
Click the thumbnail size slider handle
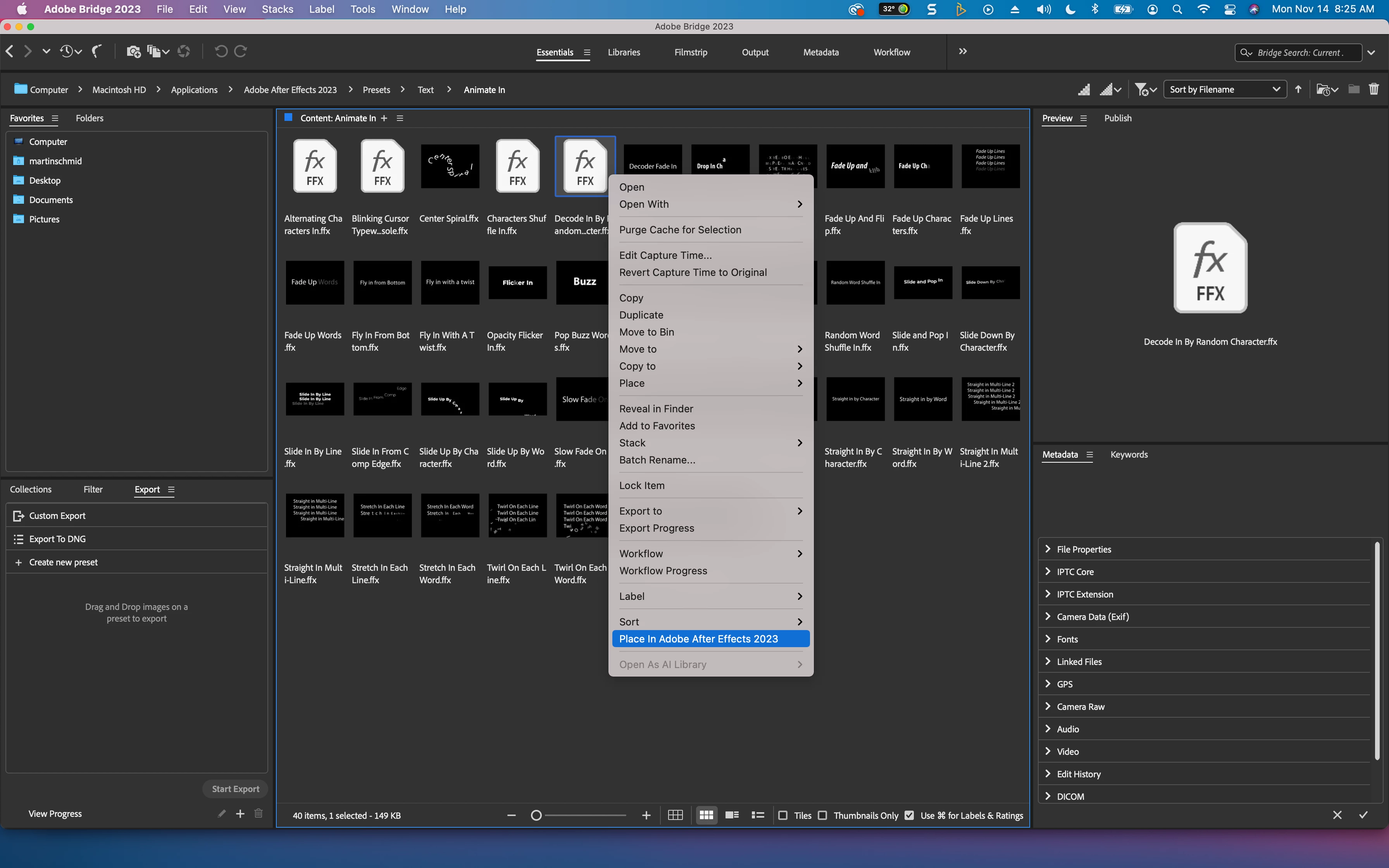coord(536,815)
